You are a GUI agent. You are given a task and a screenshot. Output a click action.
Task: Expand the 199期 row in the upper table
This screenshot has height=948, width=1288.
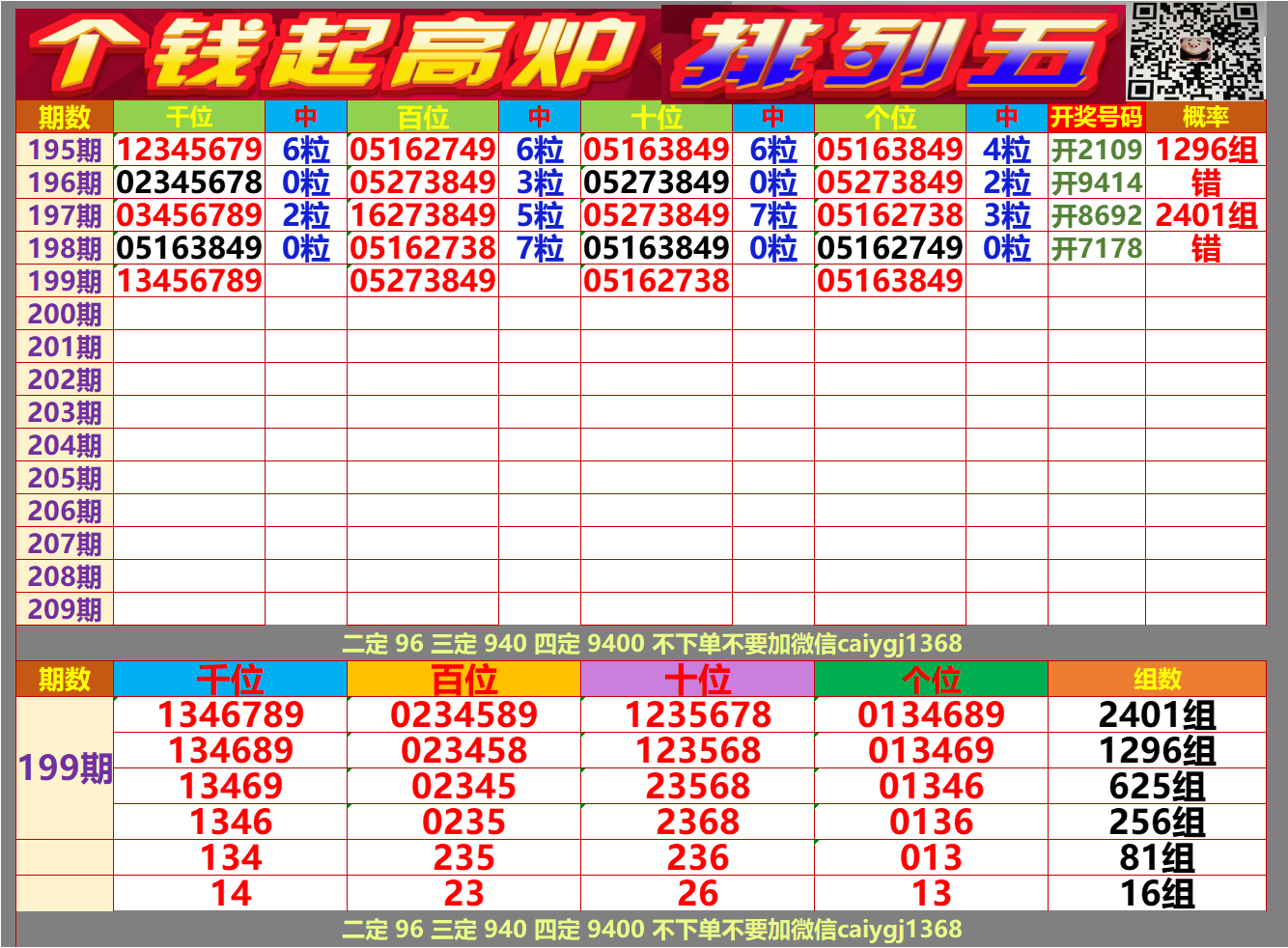tap(63, 280)
